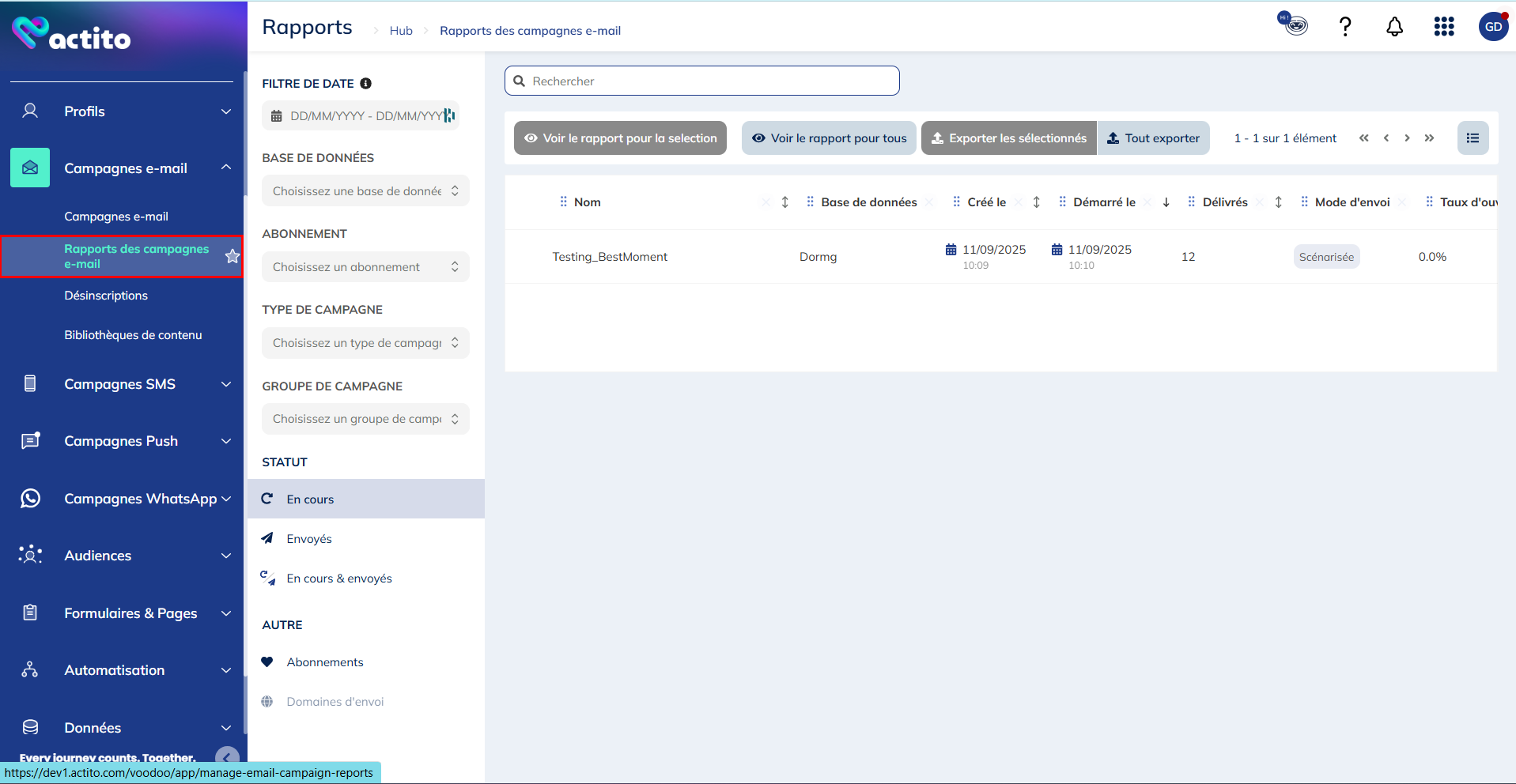The image size is (1516, 784).
Task: Click the Tout exporter button
Action: [x=1153, y=138]
